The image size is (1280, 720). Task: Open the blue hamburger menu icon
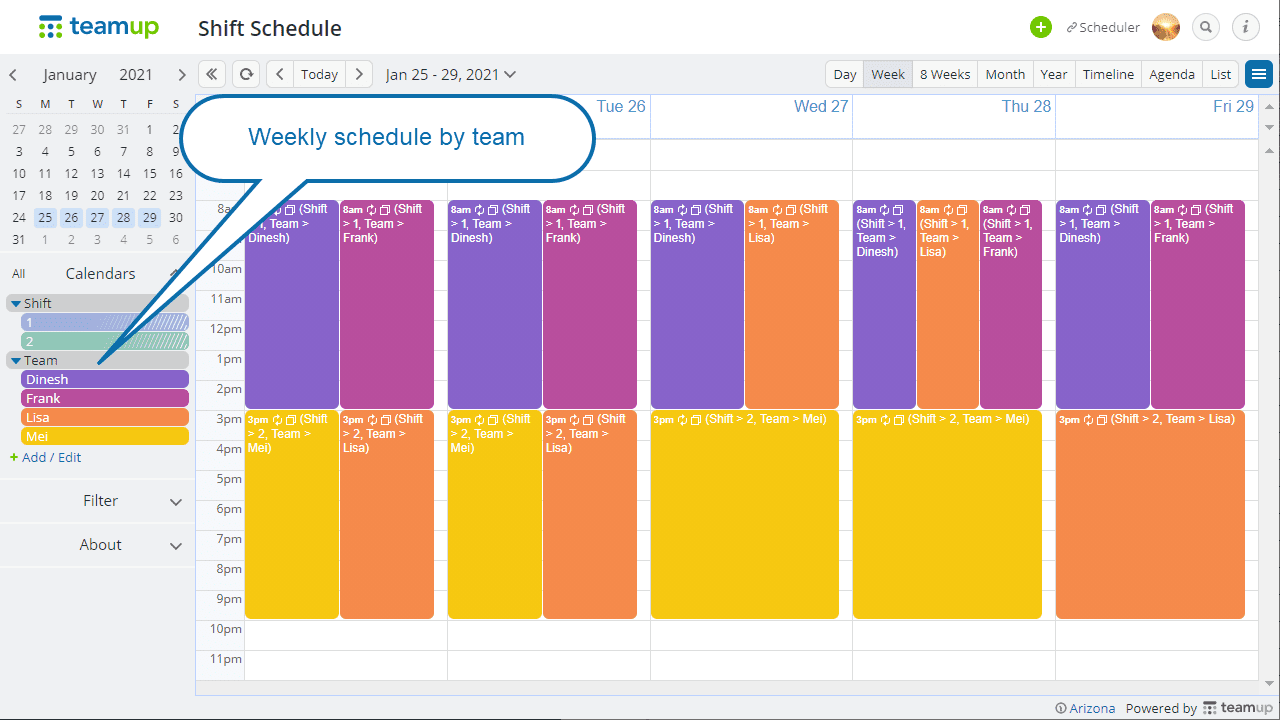pyautogui.click(x=1258, y=74)
